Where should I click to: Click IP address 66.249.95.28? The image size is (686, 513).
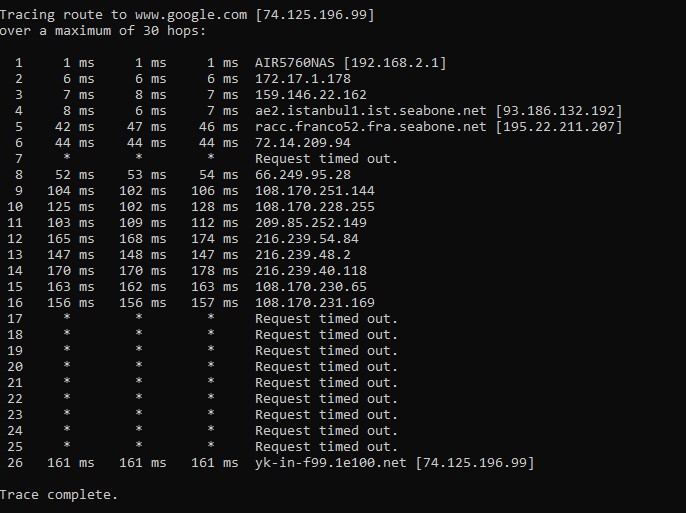tap(303, 175)
